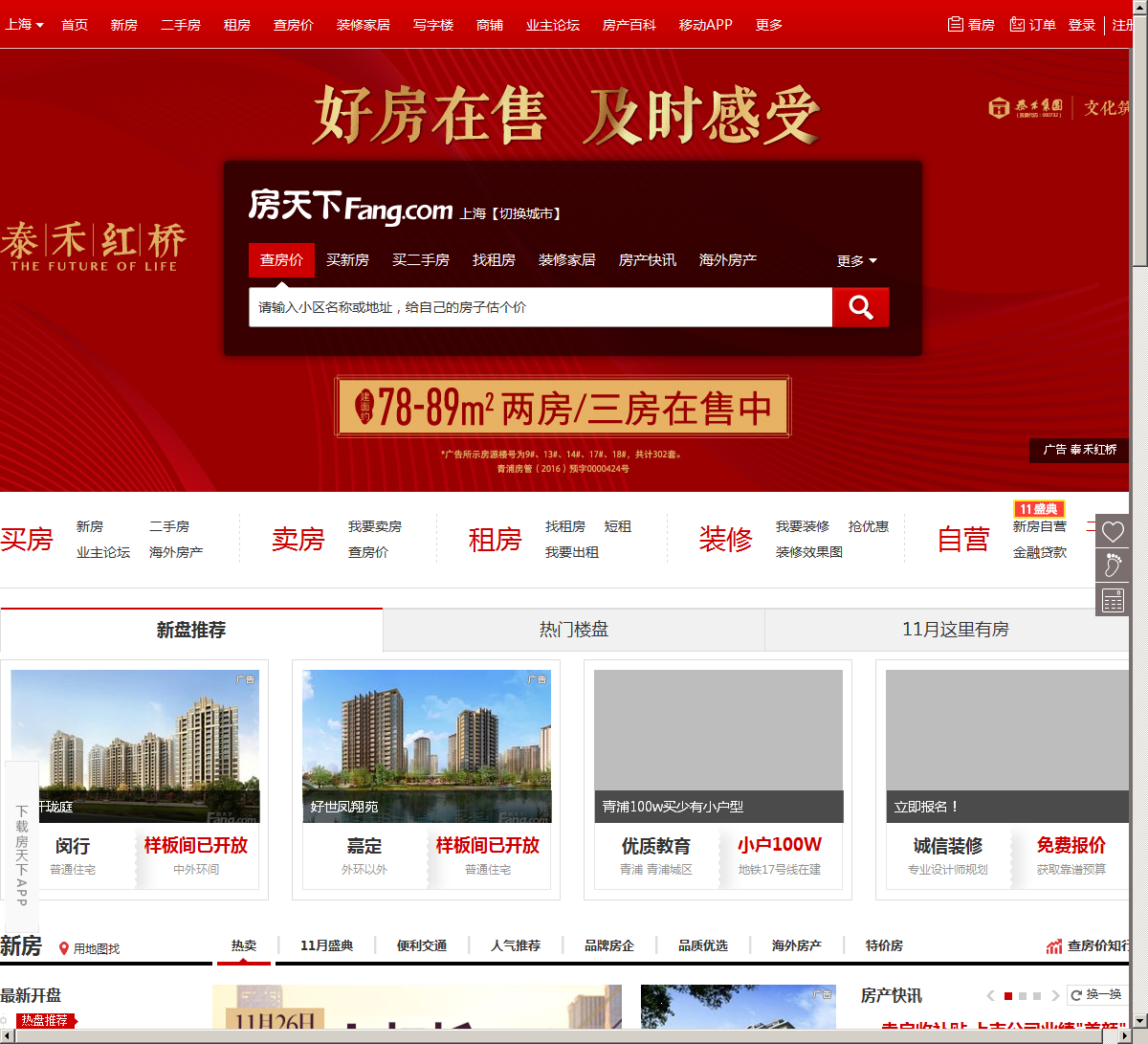Switch to the 热门楼盘 tab

pyautogui.click(x=574, y=630)
